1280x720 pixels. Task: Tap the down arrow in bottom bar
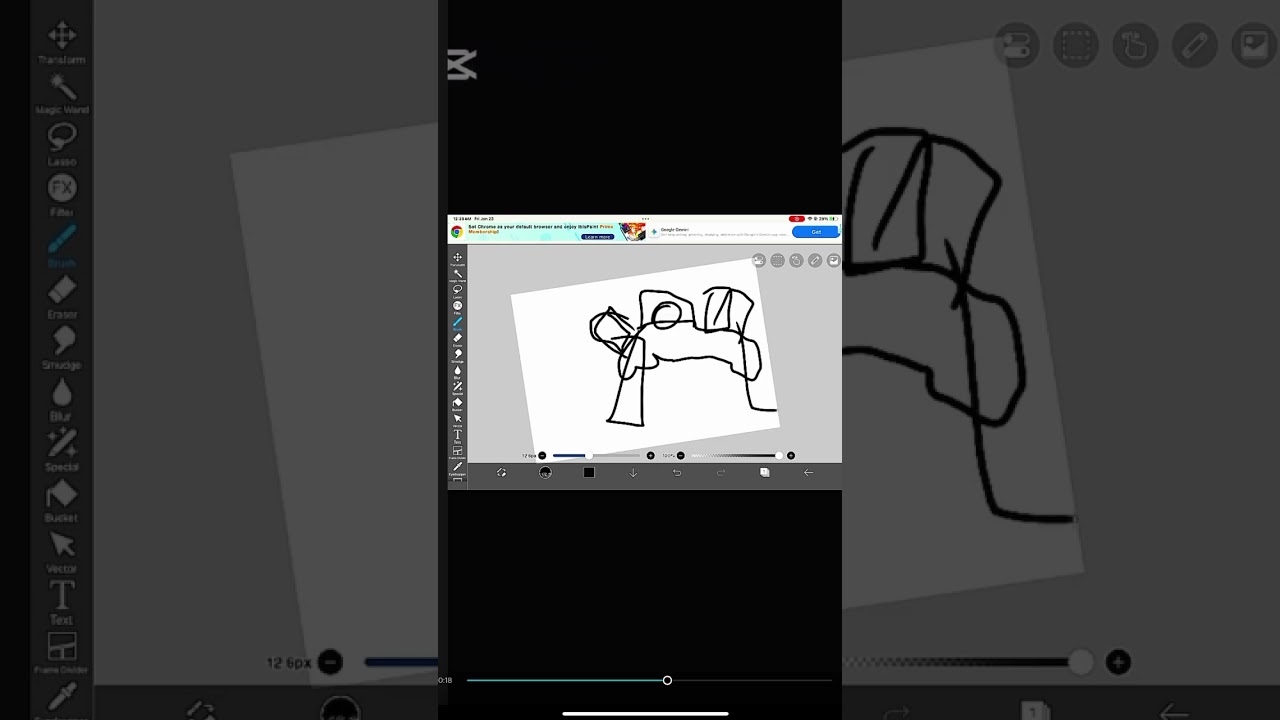[633, 473]
